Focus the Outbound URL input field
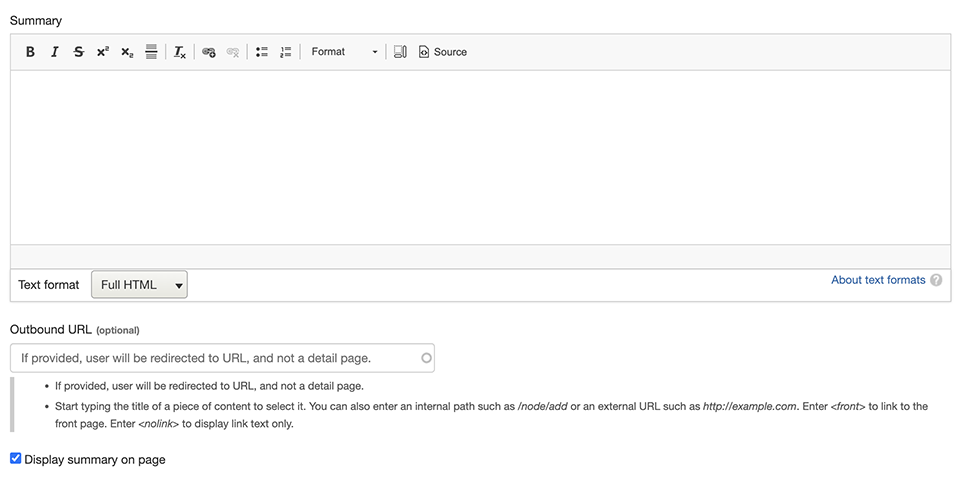960x485 pixels. click(222, 358)
